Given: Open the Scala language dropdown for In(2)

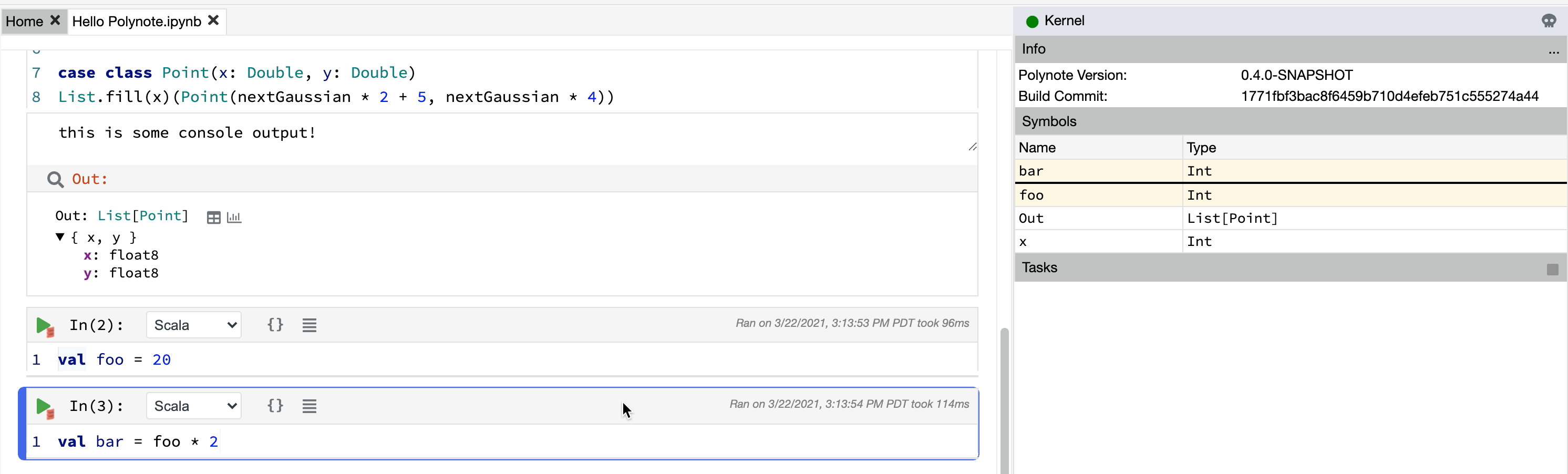Looking at the screenshot, I should [x=193, y=324].
